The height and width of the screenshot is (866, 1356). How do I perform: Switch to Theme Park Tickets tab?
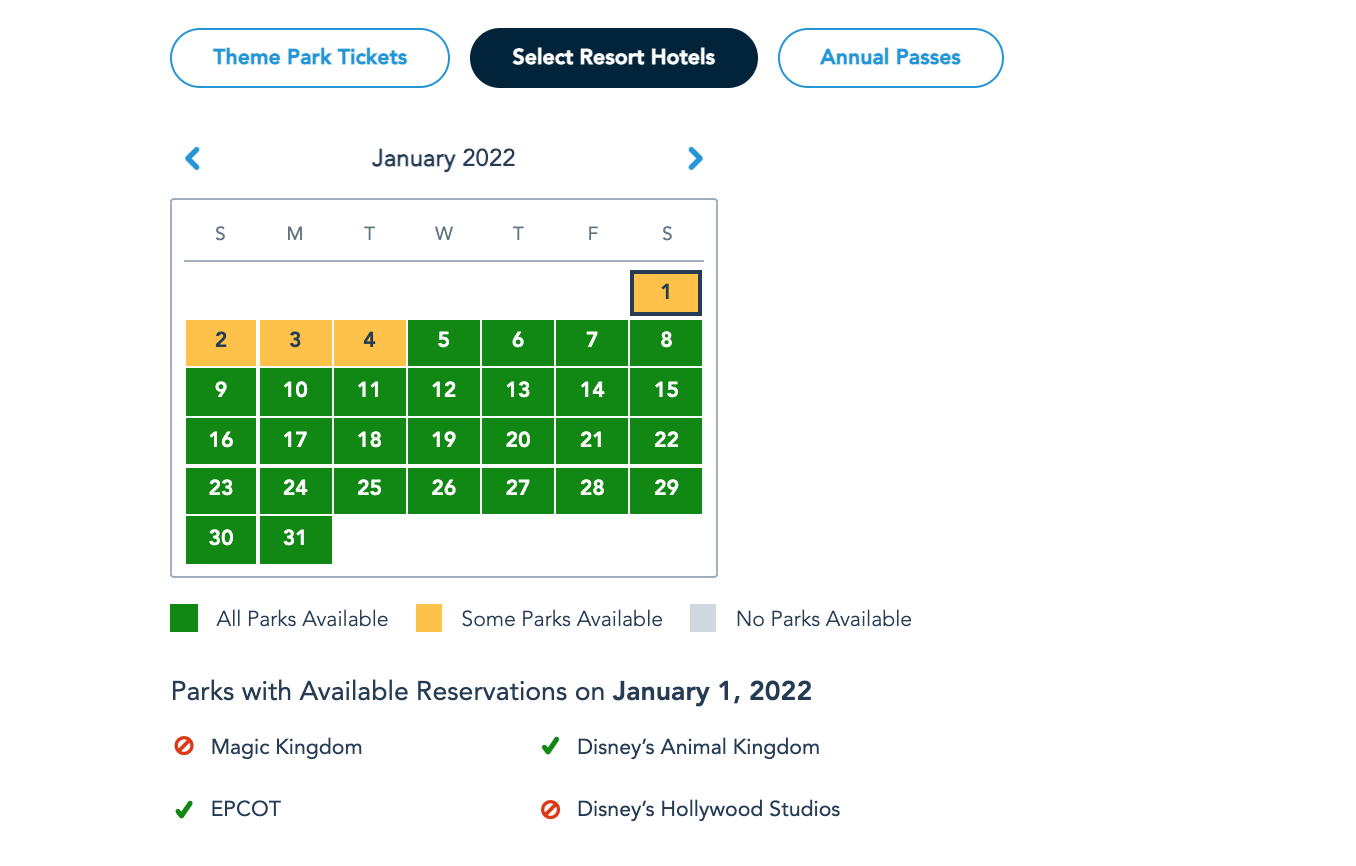(x=310, y=57)
